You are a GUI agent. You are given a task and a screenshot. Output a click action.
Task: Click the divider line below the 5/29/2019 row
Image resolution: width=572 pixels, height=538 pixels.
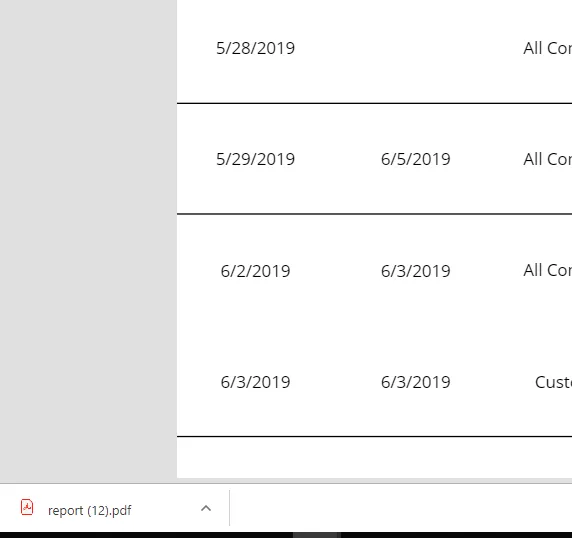(x=374, y=214)
